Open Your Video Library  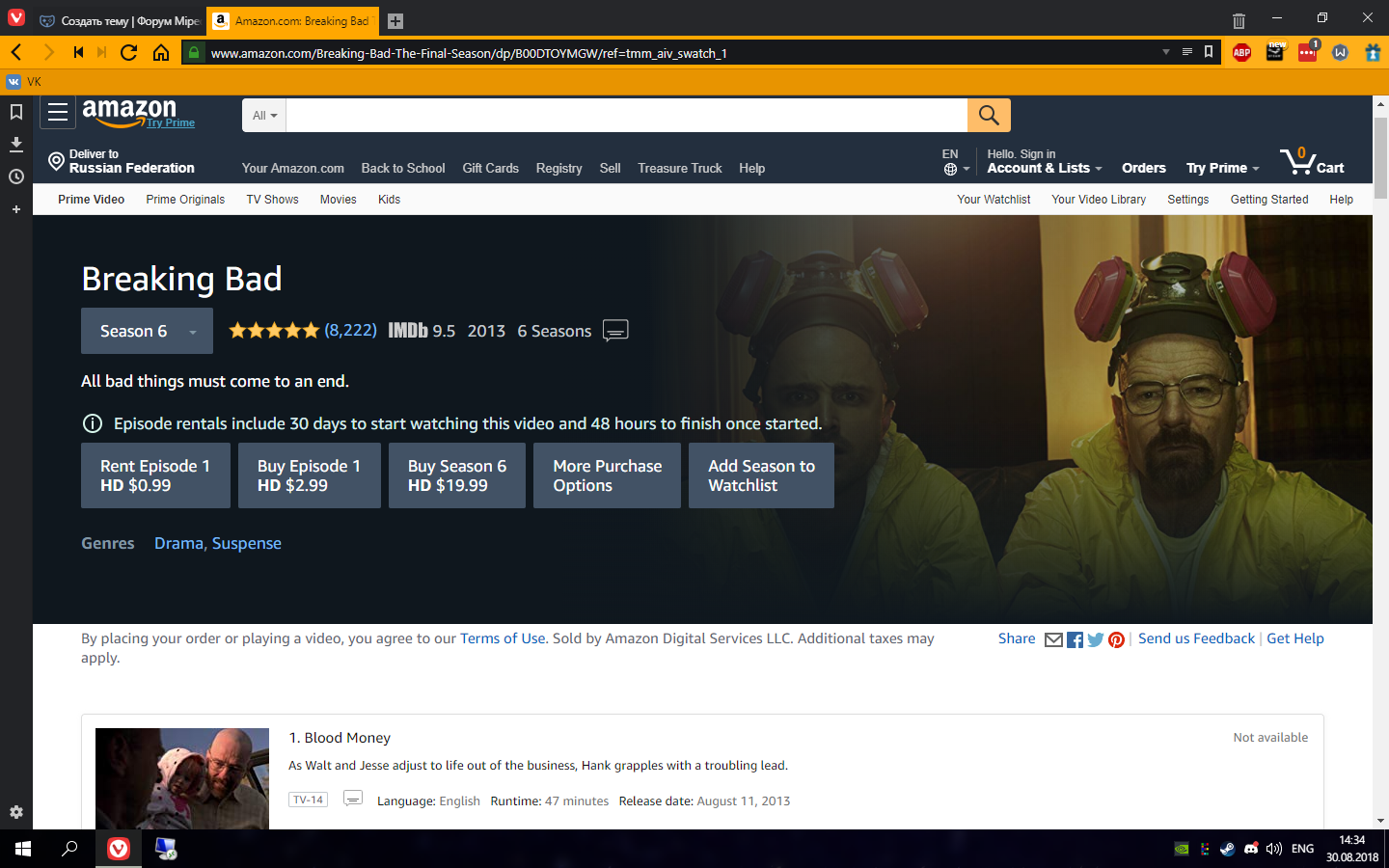coord(1099,200)
